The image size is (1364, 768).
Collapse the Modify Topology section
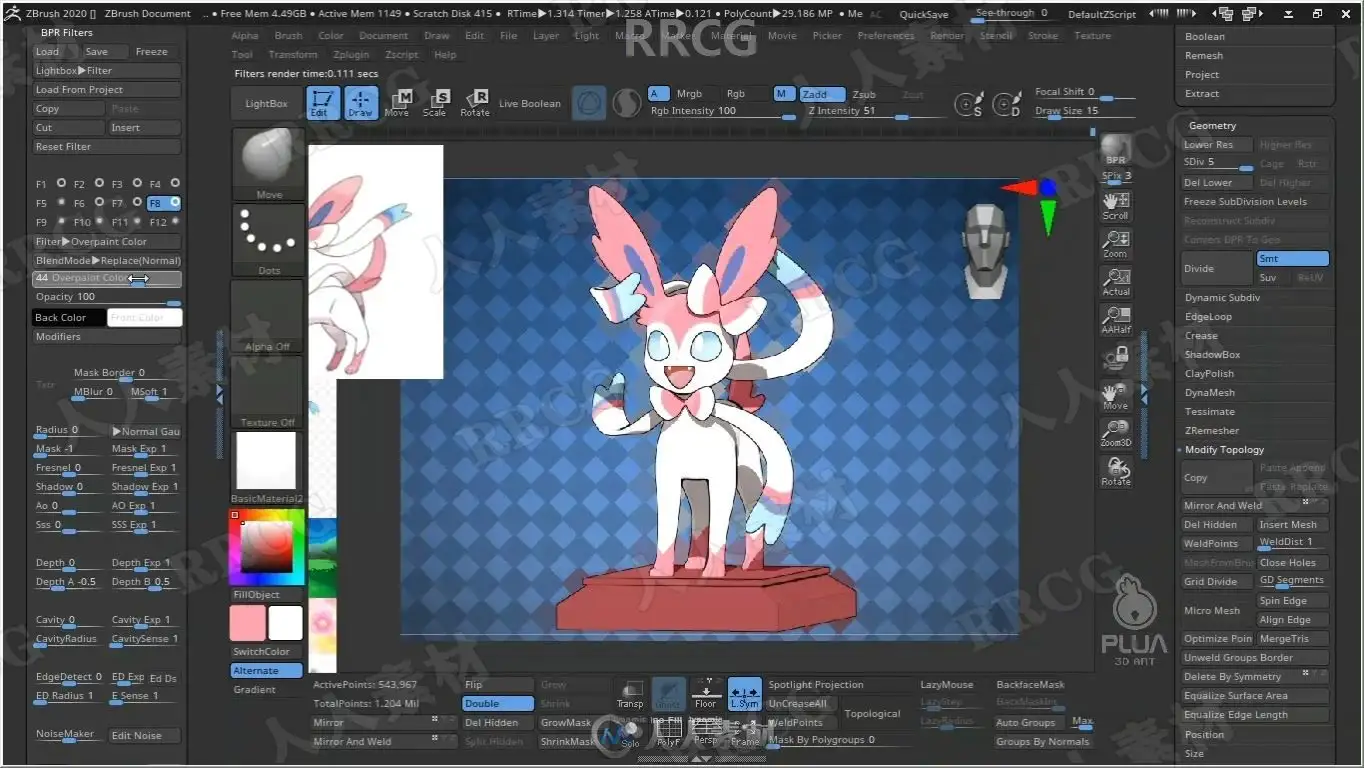pyautogui.click(x=1224, y=450)
